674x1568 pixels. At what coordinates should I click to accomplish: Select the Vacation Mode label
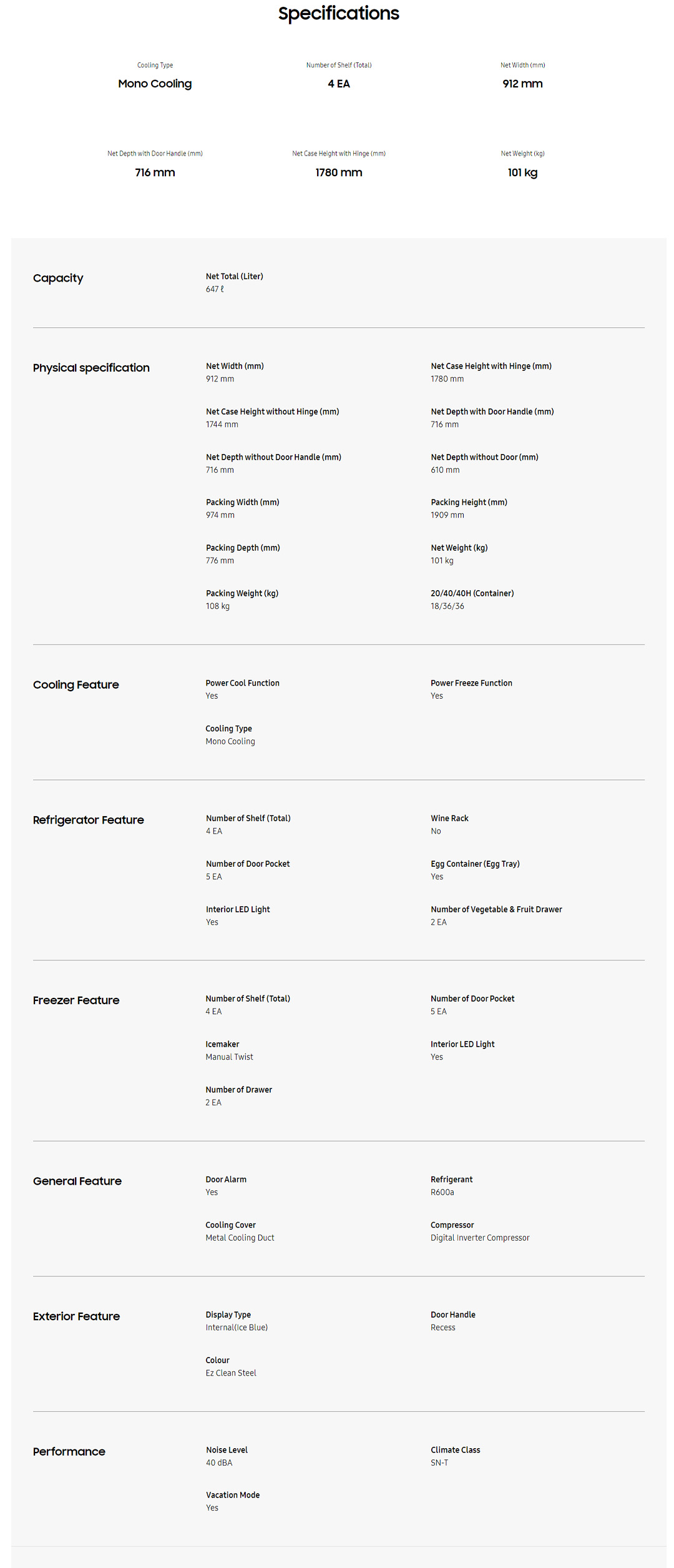click(233, 1495)
